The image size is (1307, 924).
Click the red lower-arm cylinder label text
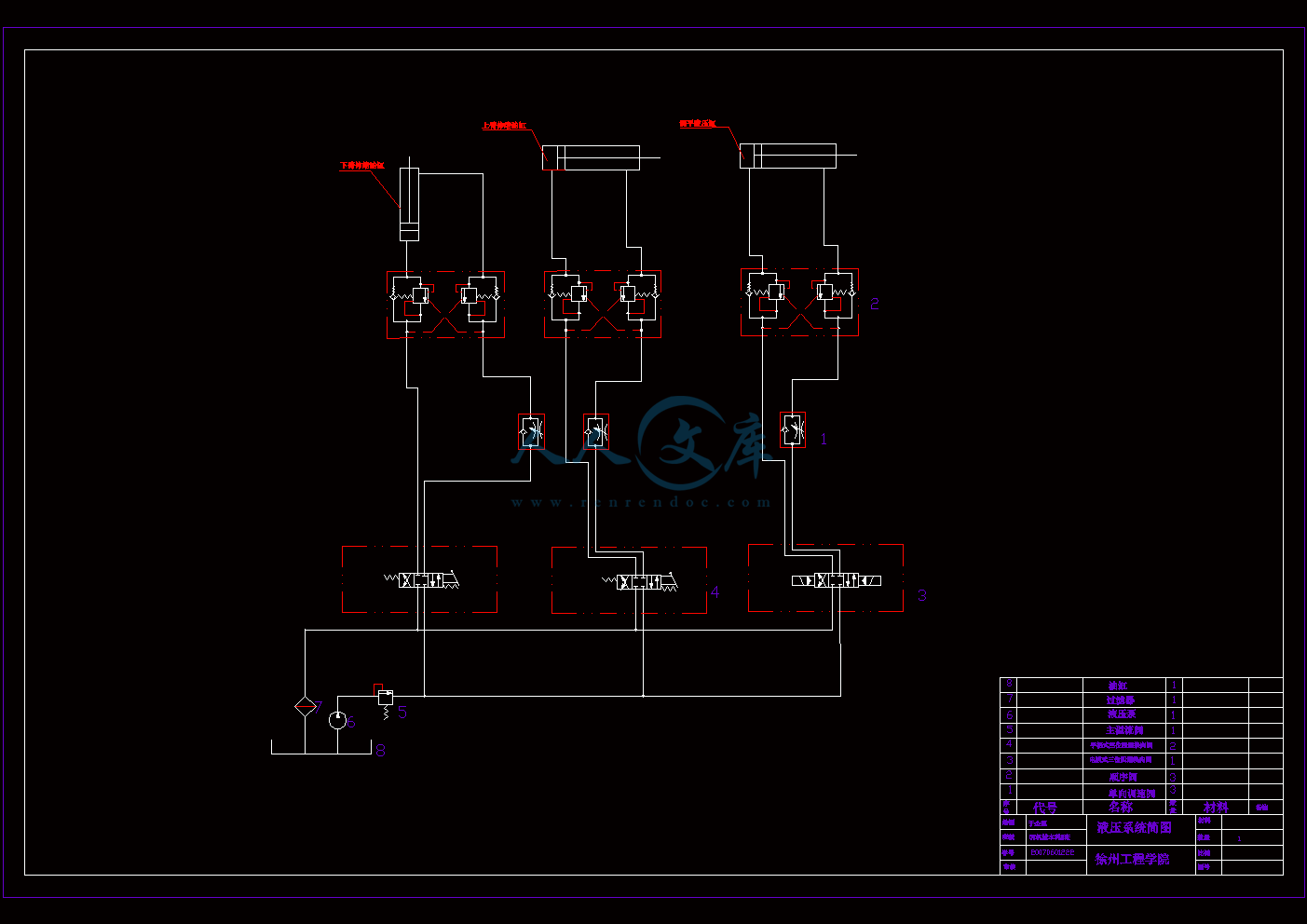tap(362, 166)
